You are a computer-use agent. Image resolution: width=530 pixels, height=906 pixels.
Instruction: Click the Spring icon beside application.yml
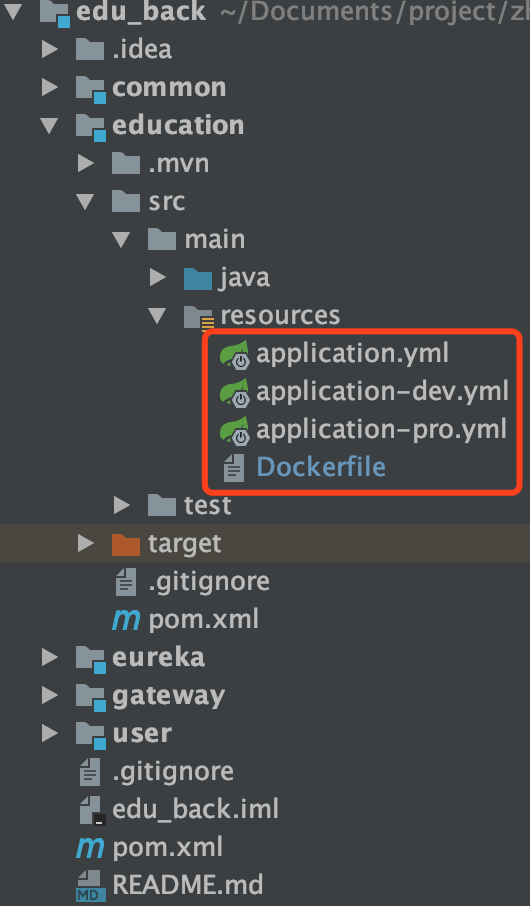(x=235, y=354)
